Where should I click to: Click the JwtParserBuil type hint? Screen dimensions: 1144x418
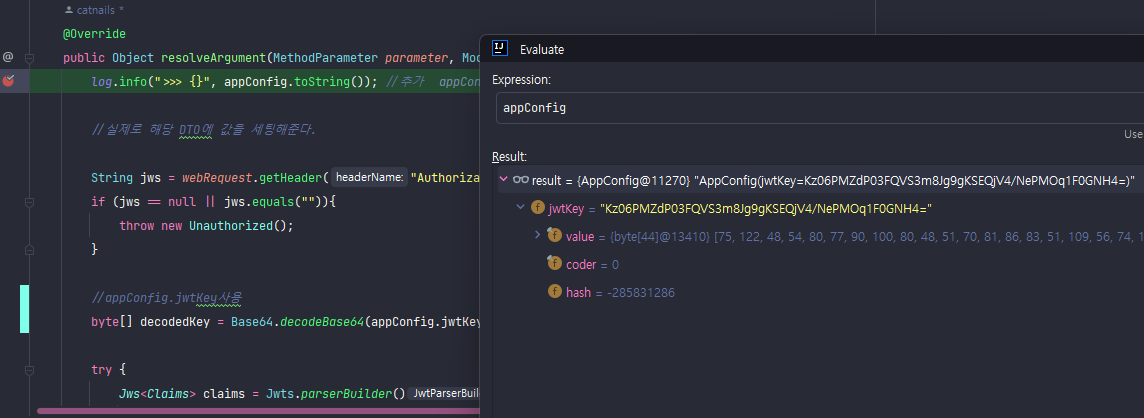pyautogui.click(x=445, y=394)
